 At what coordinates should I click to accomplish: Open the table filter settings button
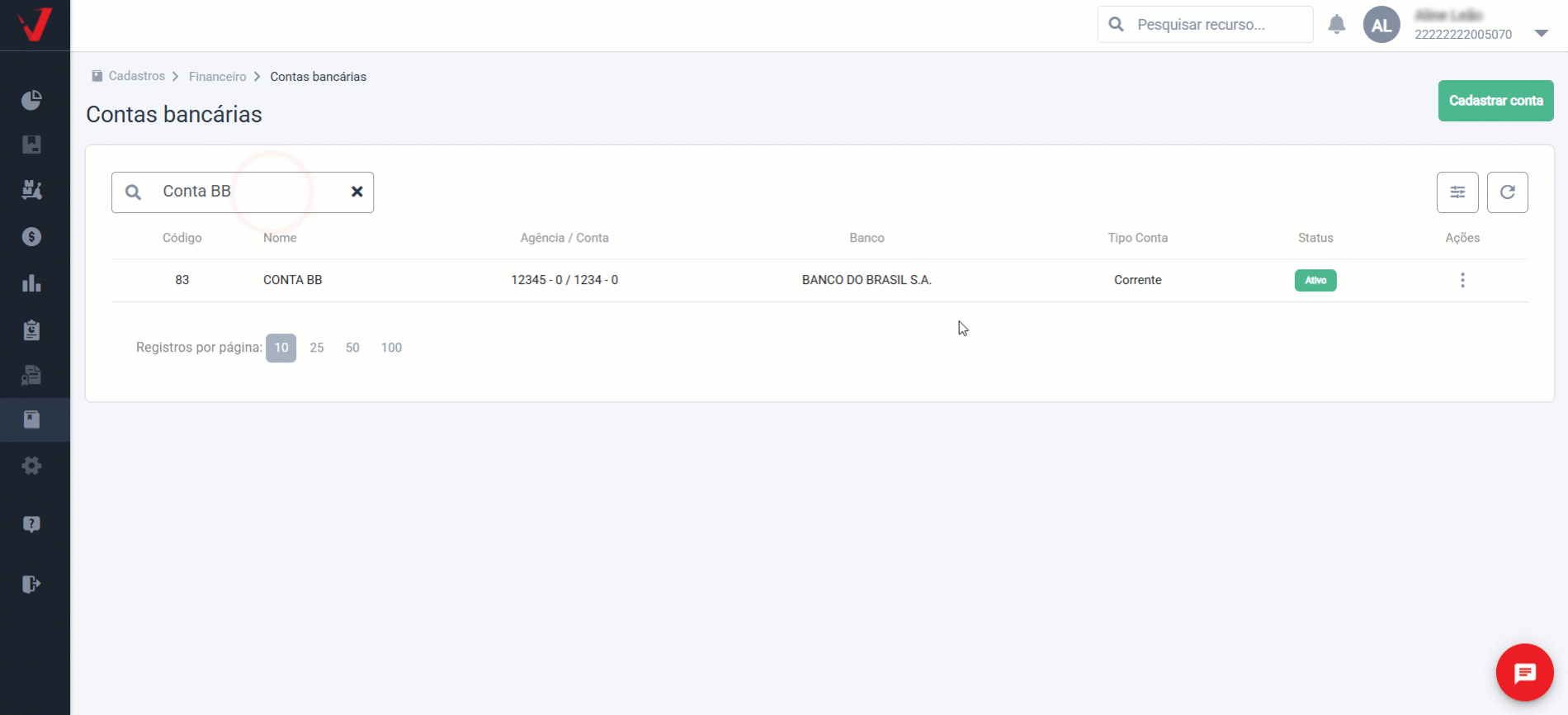point(1457,192)
